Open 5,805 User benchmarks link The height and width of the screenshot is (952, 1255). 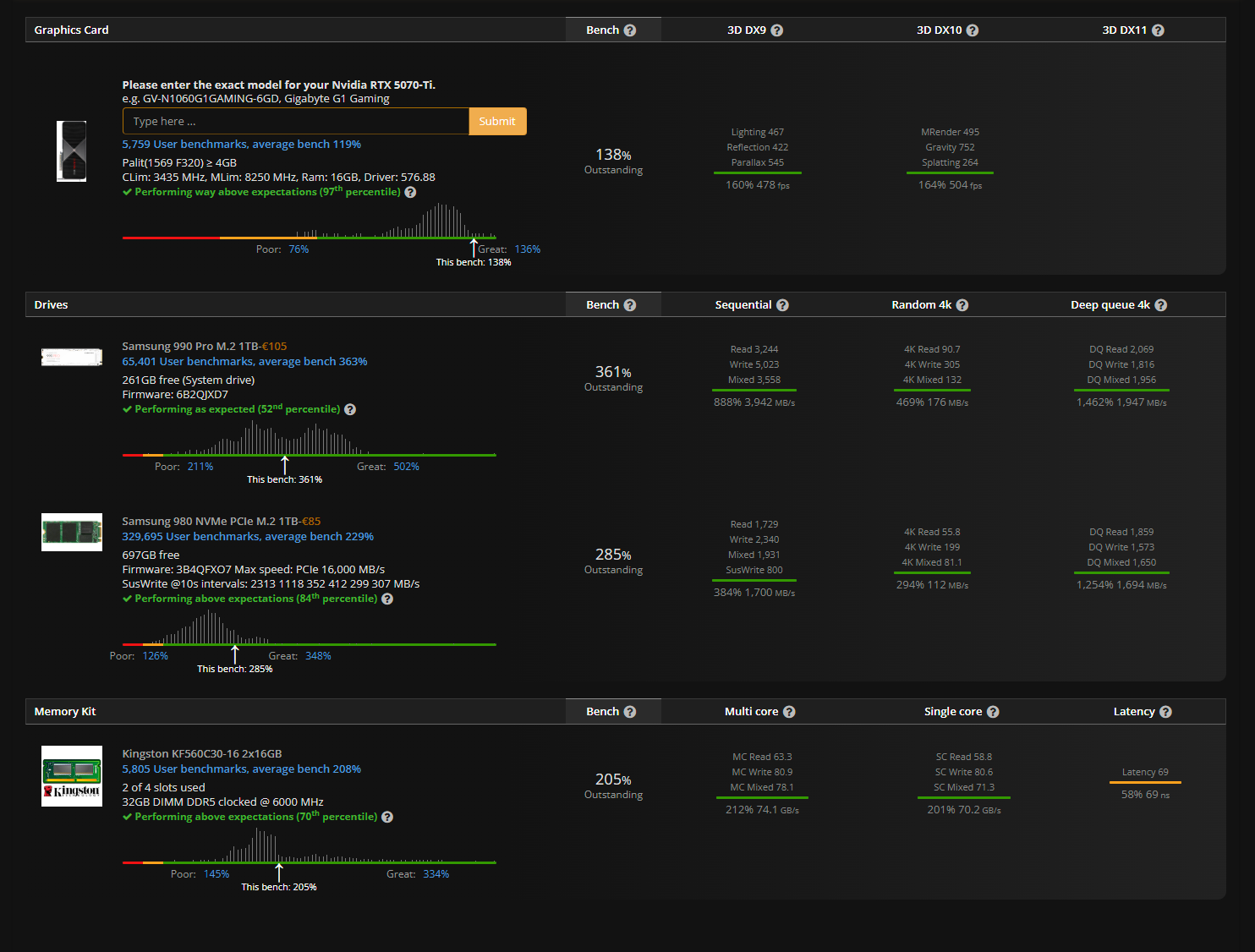tap(242, 769)
